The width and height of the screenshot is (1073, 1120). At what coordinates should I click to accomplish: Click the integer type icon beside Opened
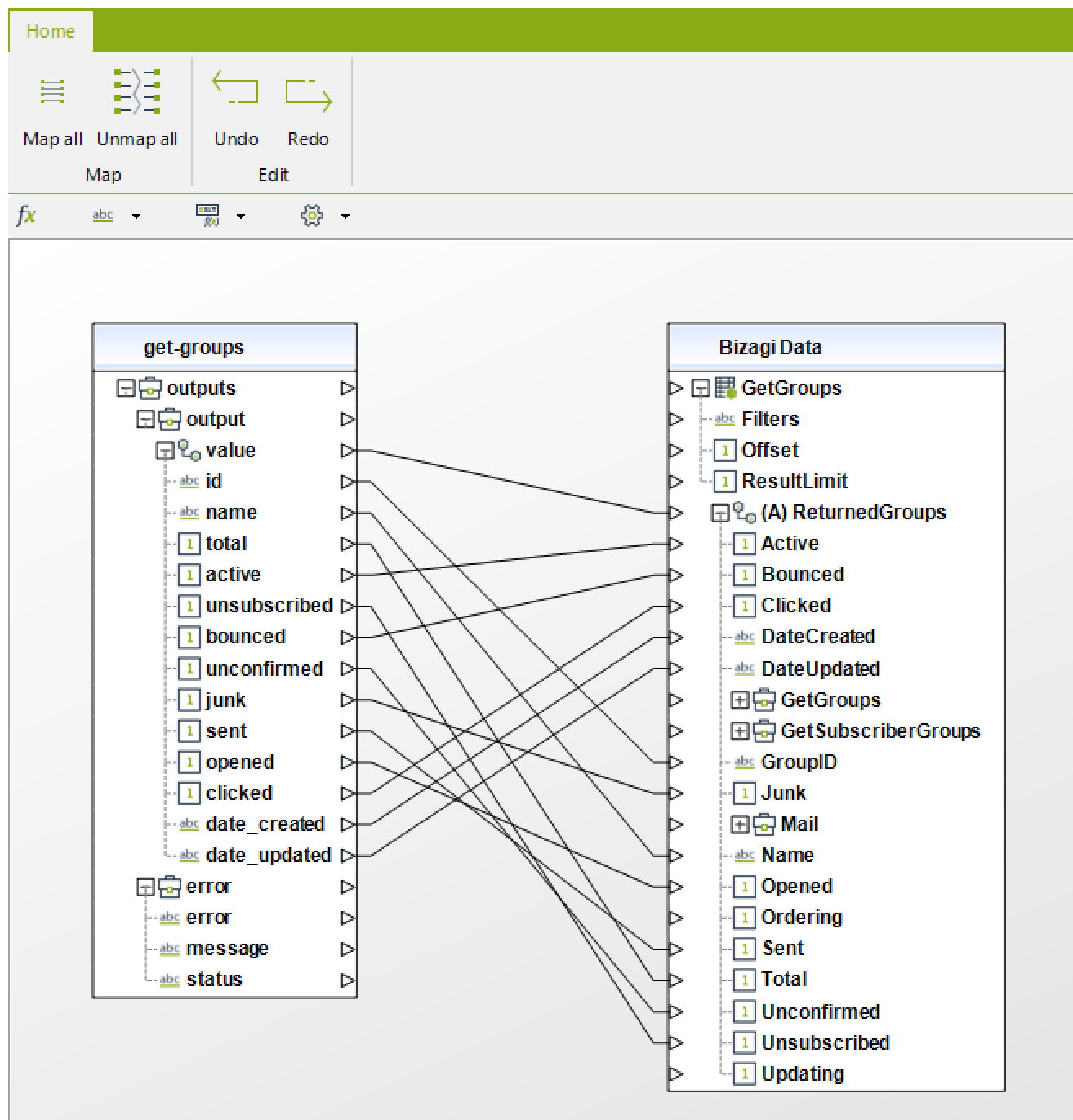click(744, 887)
